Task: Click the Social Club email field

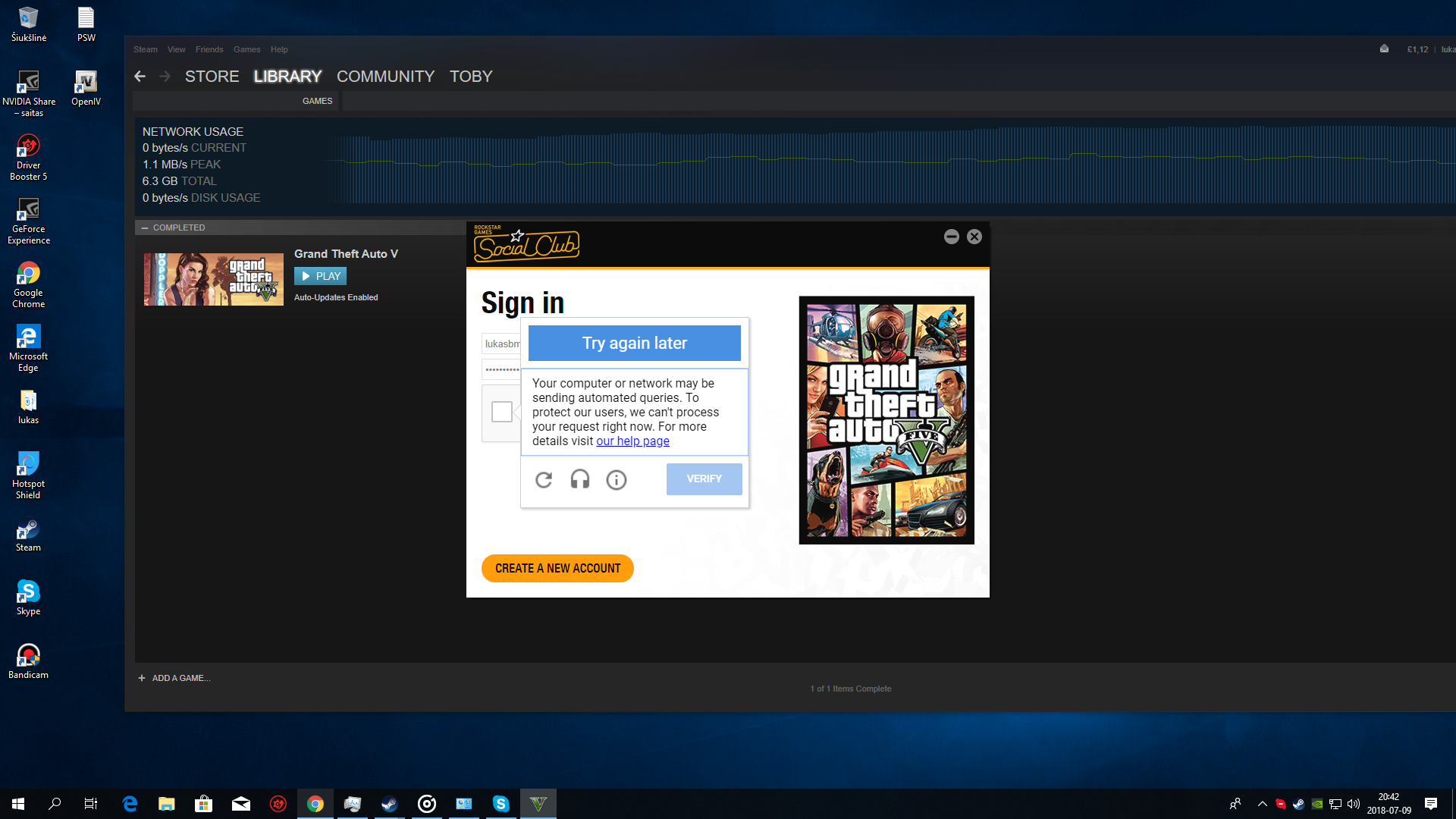Action: pyautogui.click(x=502, y=344)
